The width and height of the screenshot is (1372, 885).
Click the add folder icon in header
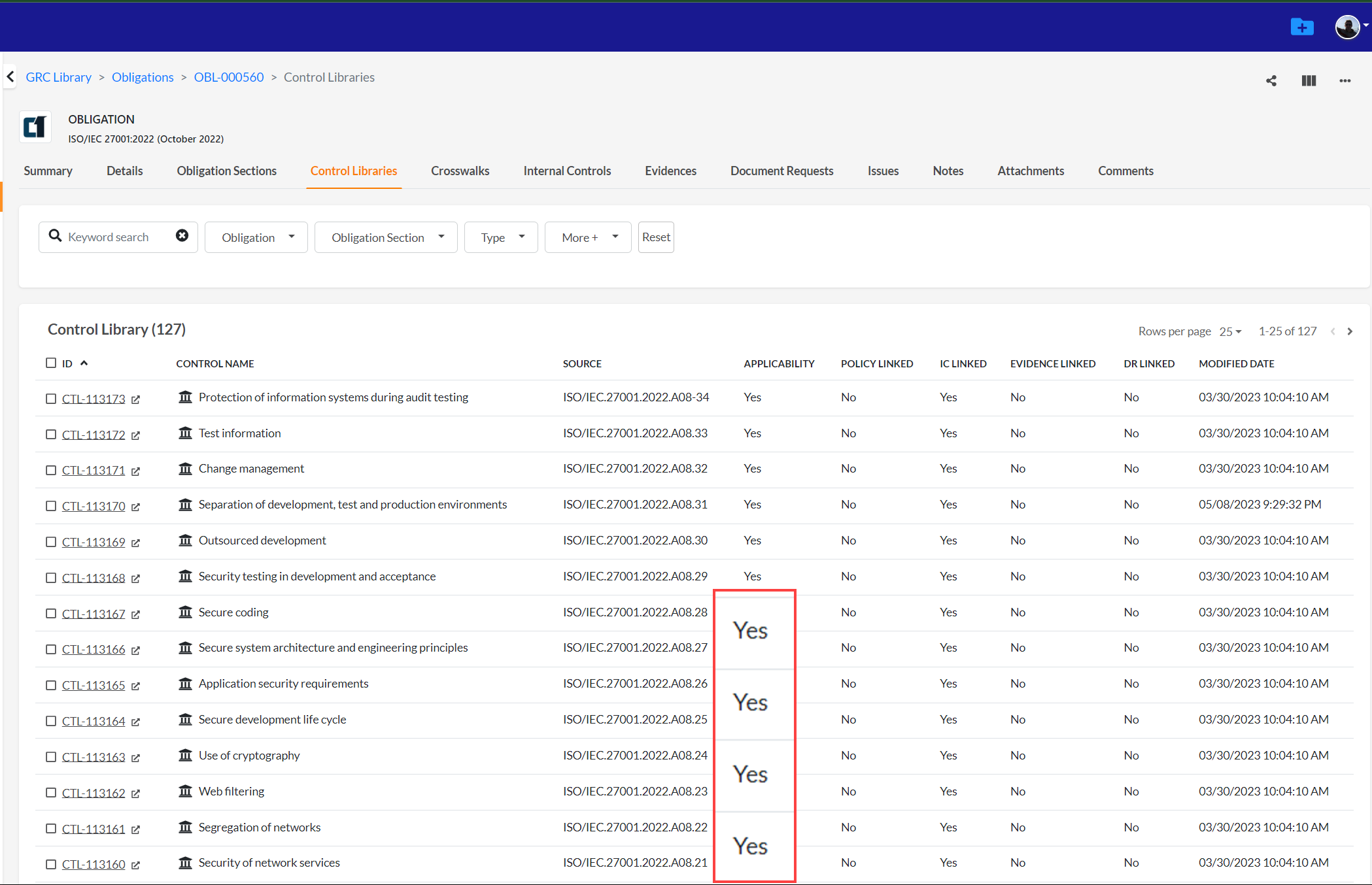(x=1301, y=27)
